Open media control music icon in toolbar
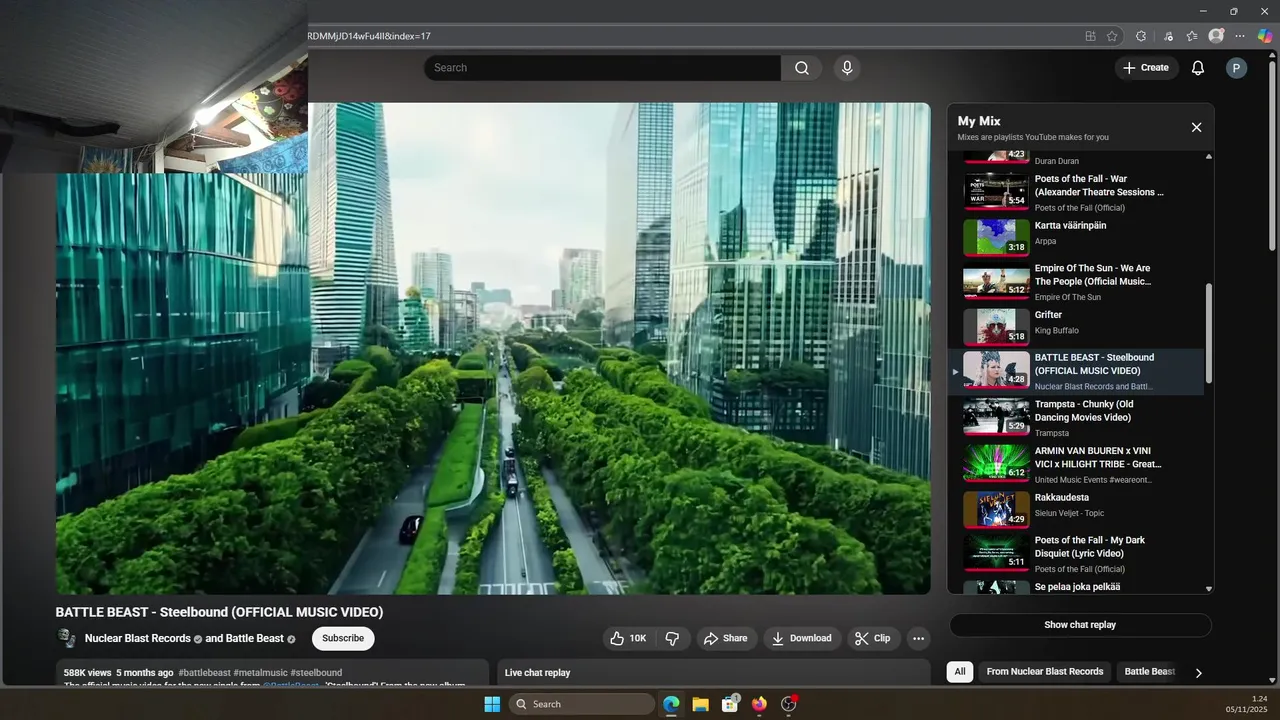The image size is (1280, 720). point(1168,36)
